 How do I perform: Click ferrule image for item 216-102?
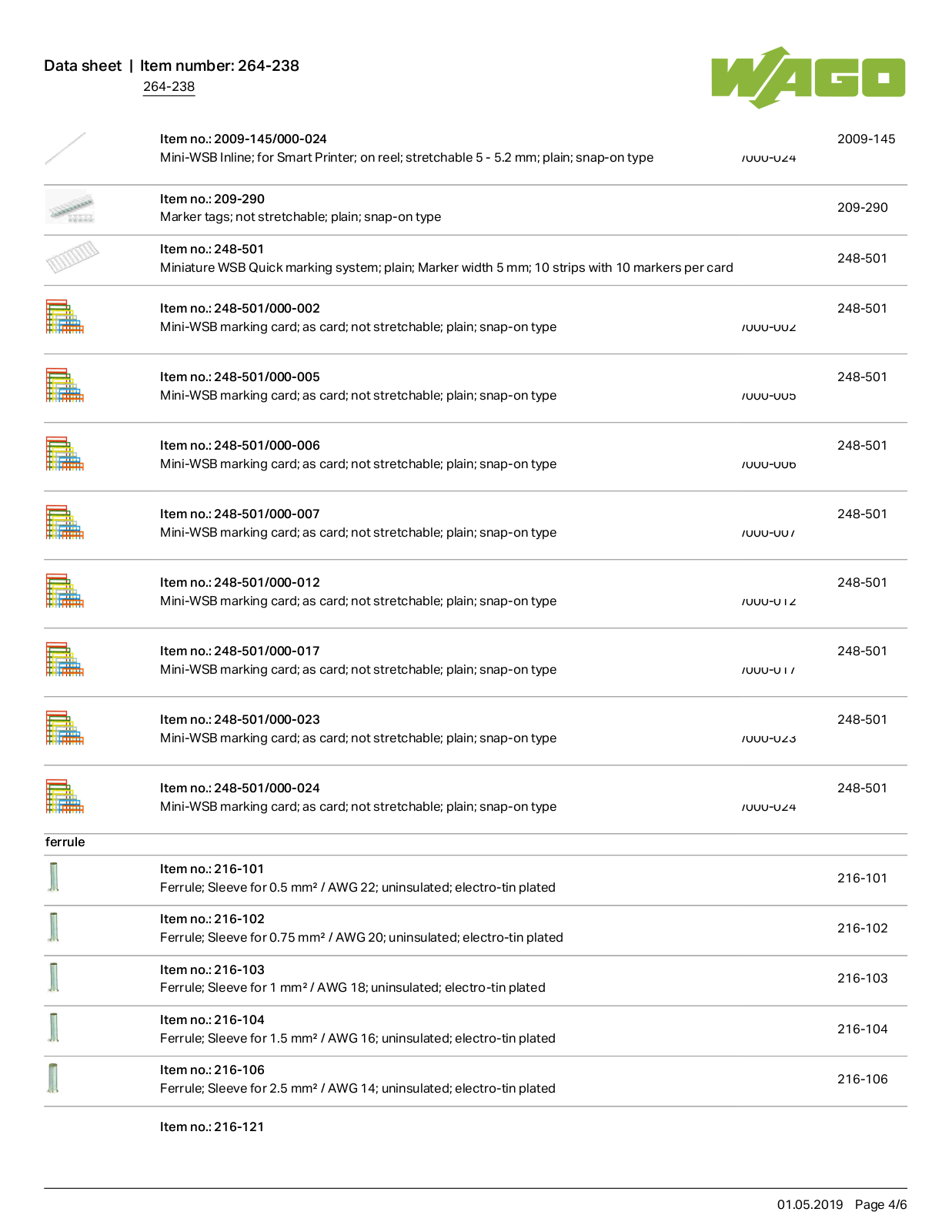click(x=53, y=927)
